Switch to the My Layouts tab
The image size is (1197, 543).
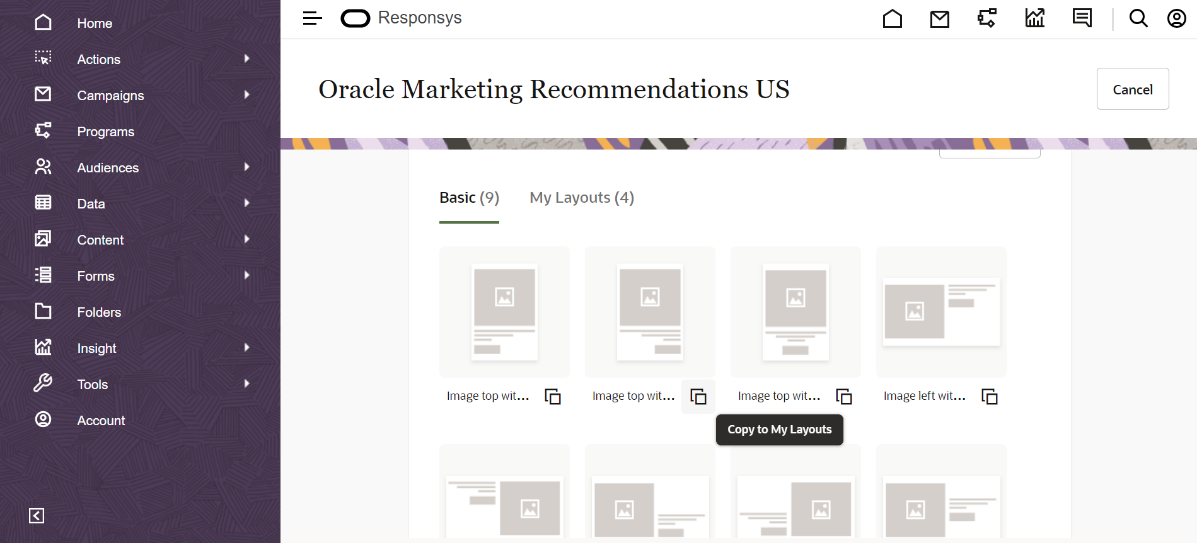click(581, 198)
